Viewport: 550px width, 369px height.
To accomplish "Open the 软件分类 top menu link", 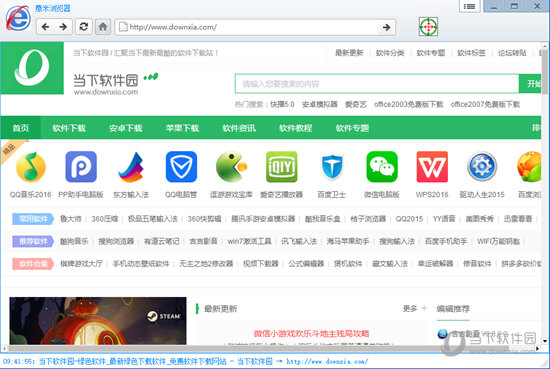I will 390,53.
